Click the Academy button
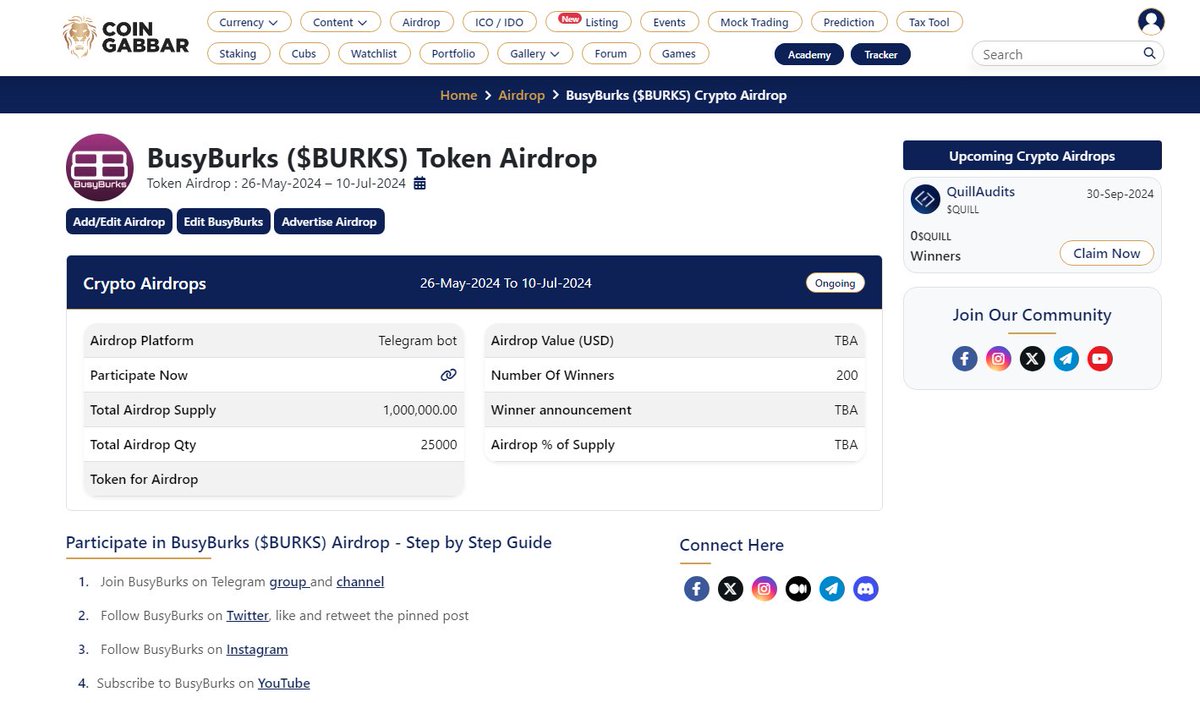Viewport: 1200px width, 703px height. [809, 54]
